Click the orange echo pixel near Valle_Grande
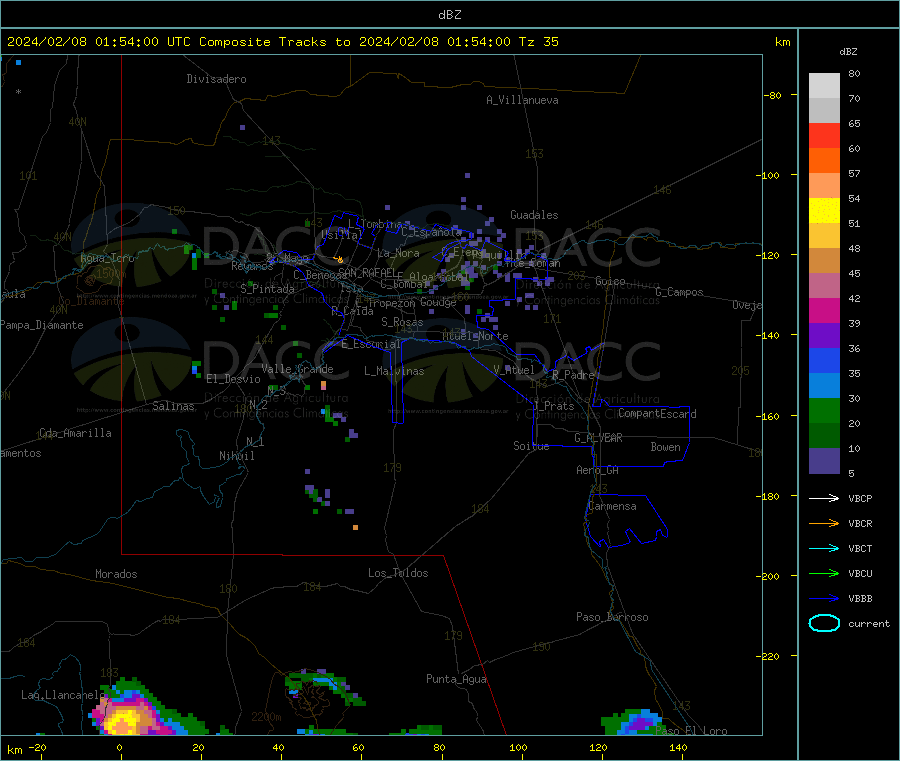Viewport: 900px width, 761px height. pyautogui.click(x=323, y=385)
